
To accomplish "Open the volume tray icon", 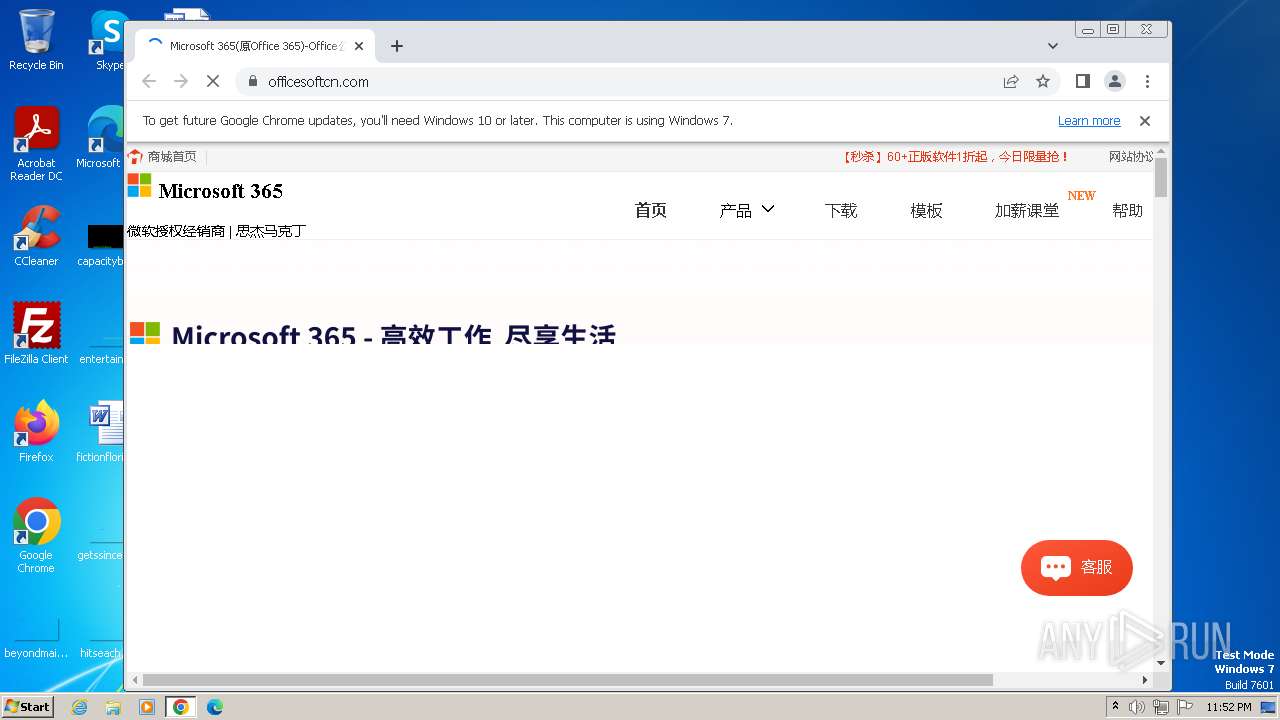I will tap(1137, 707).
